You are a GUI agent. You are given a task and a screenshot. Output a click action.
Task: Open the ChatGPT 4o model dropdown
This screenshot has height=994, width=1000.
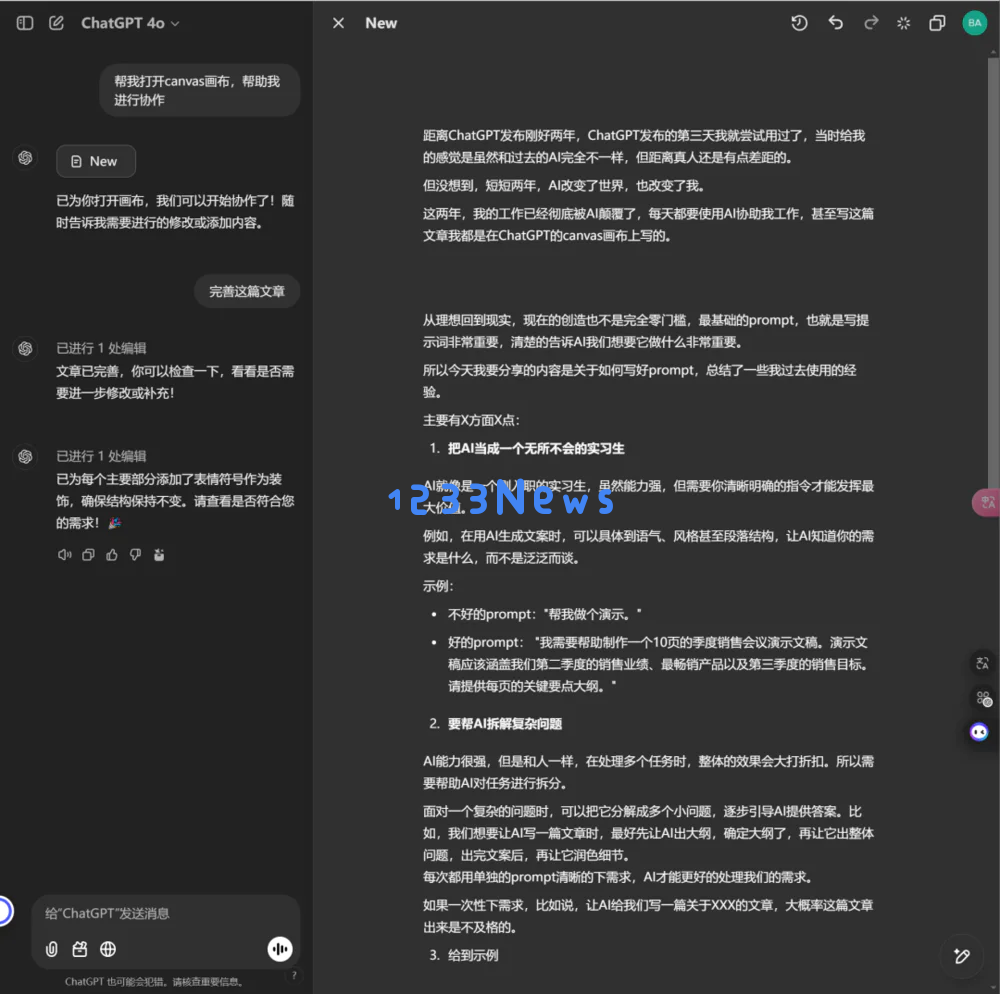[129, 24]
